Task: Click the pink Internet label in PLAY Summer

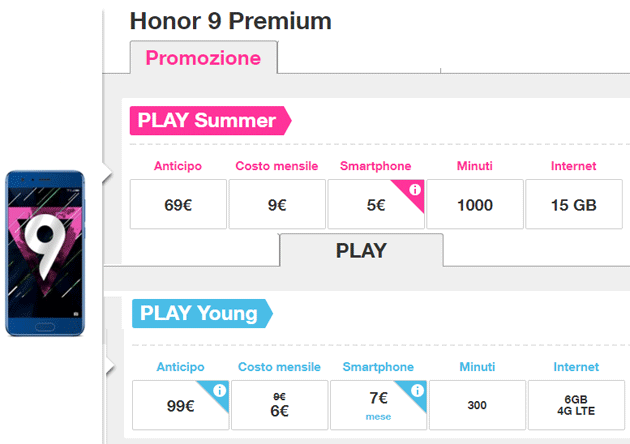Action: tap(573, 166)
